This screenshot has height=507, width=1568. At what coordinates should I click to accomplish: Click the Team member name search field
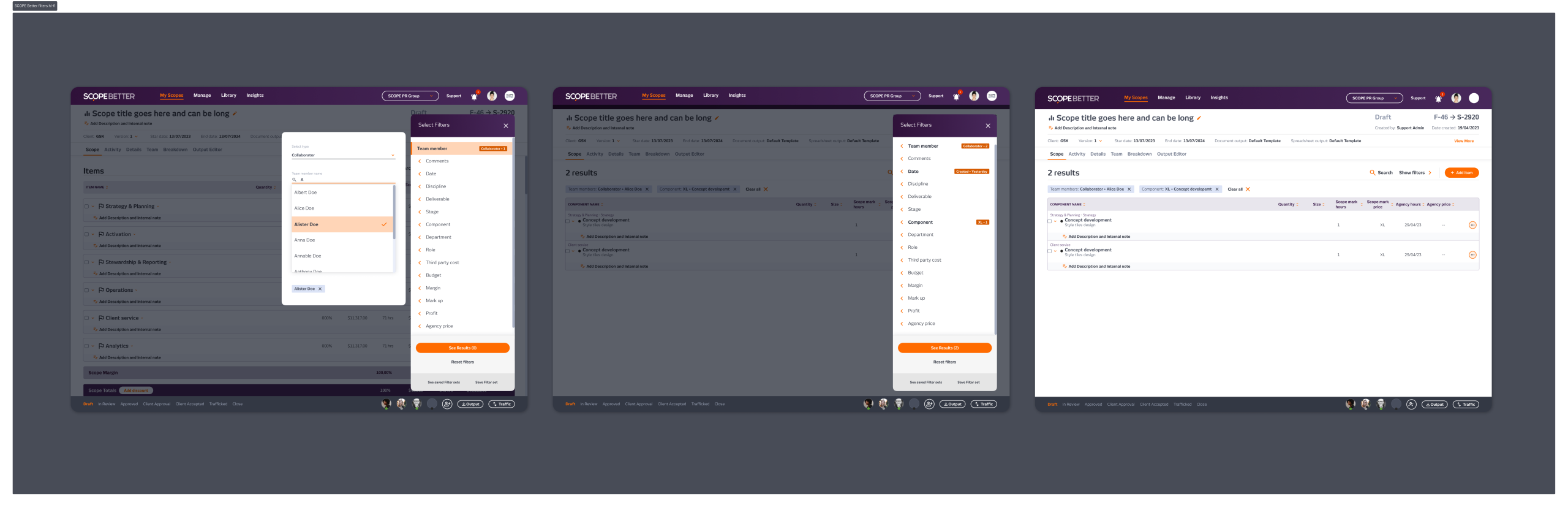343,180
